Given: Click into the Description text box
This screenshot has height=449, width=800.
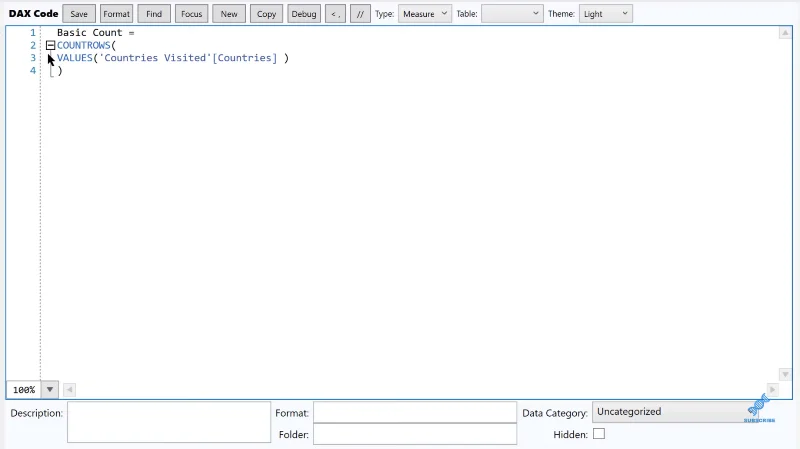Looking at the screenshot, I should (x=169, y=422).
